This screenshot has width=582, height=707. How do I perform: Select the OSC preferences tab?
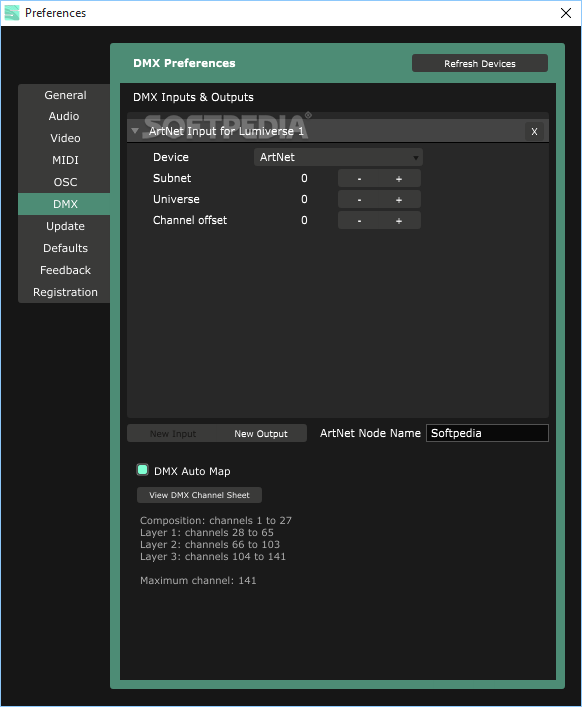tap(65, 182)
